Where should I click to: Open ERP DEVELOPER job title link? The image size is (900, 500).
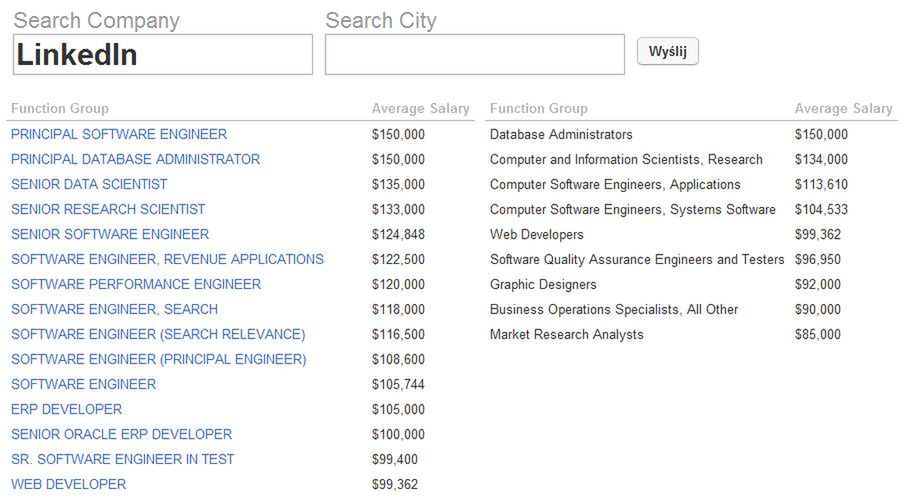pos(66,409)
